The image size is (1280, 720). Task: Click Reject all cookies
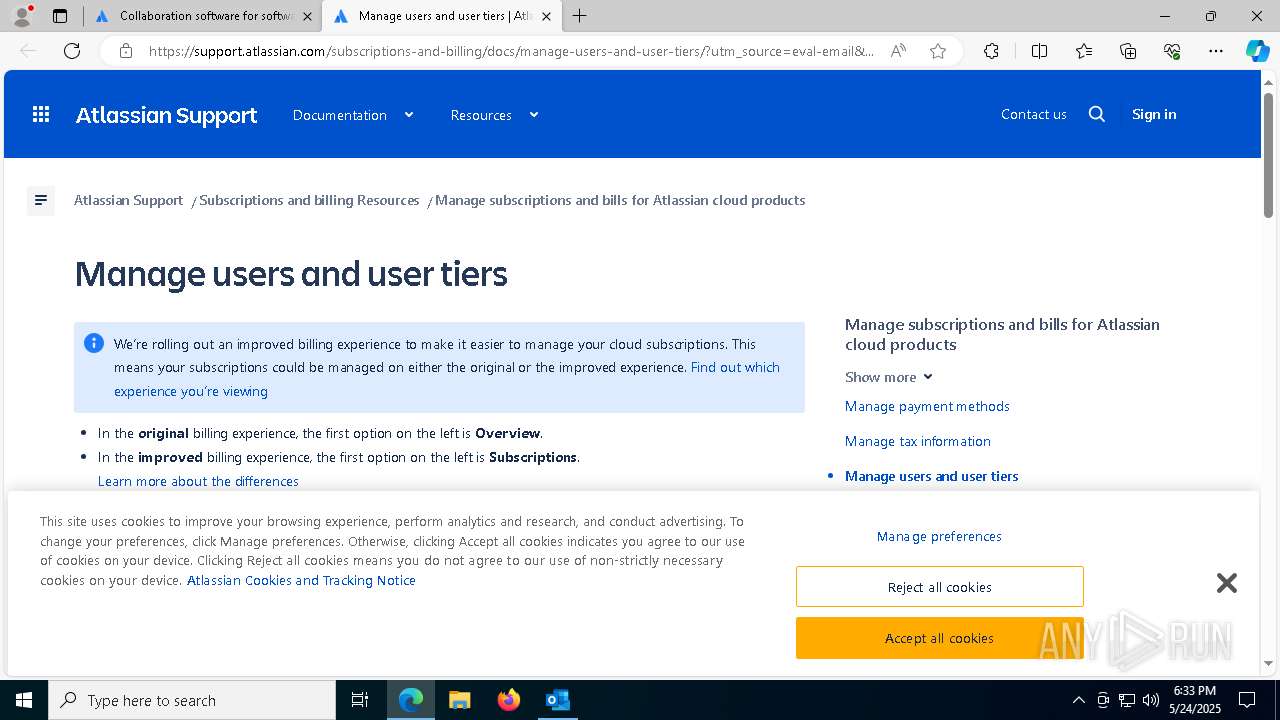(940, 587)
